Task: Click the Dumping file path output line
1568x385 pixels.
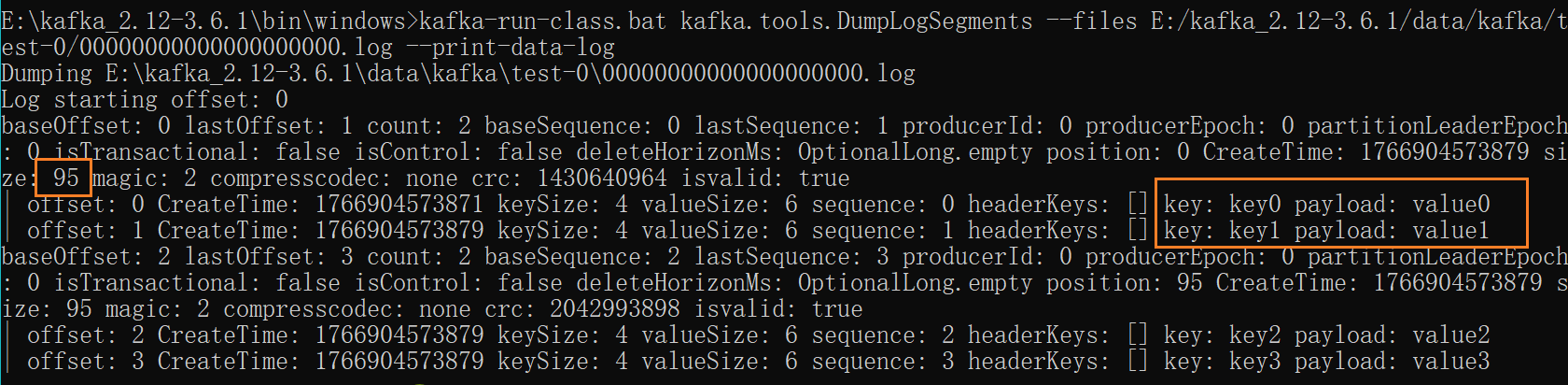Action: coord(457,73)
